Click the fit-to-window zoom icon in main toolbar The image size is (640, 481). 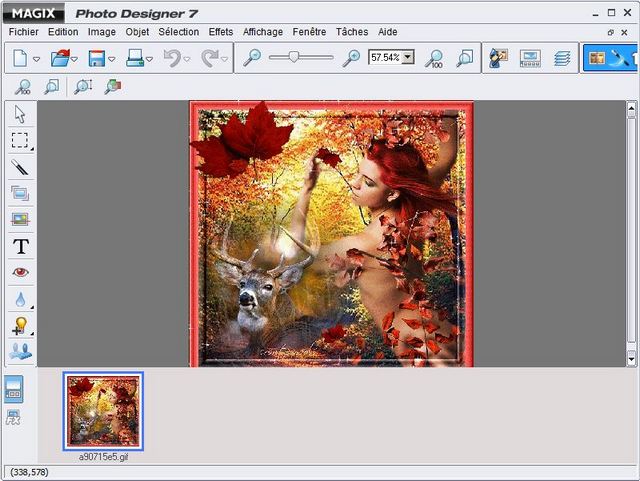pos(465,58)
